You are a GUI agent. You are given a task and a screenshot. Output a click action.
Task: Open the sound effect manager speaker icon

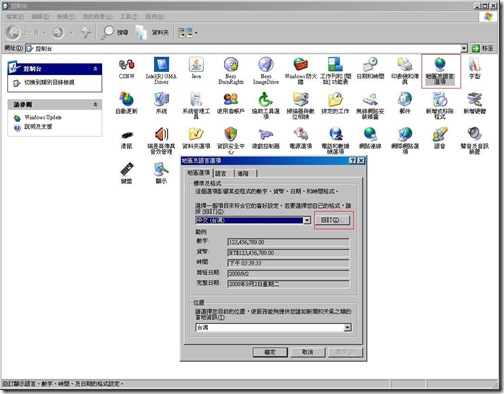(161, 140)
